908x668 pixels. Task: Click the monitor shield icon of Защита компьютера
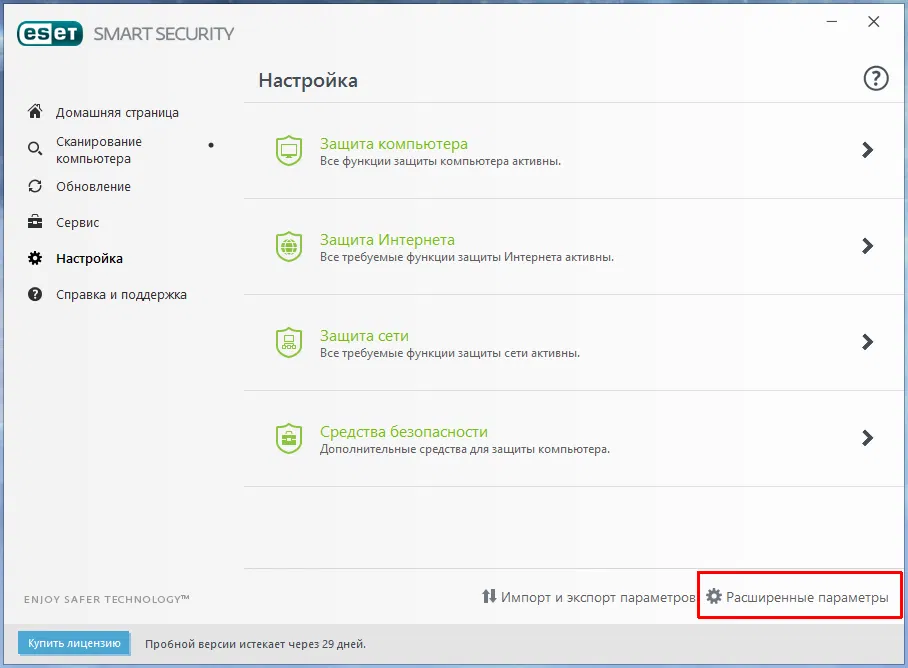point(289,151)
